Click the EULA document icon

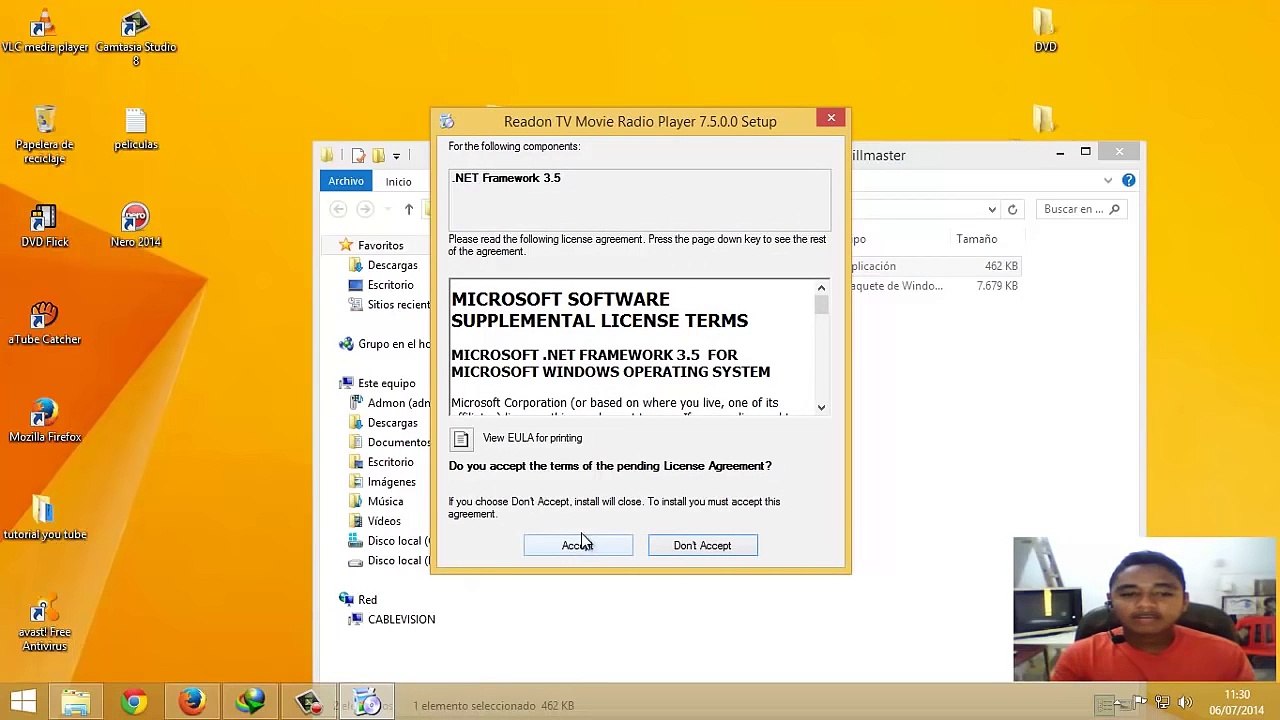click(461, 438)
